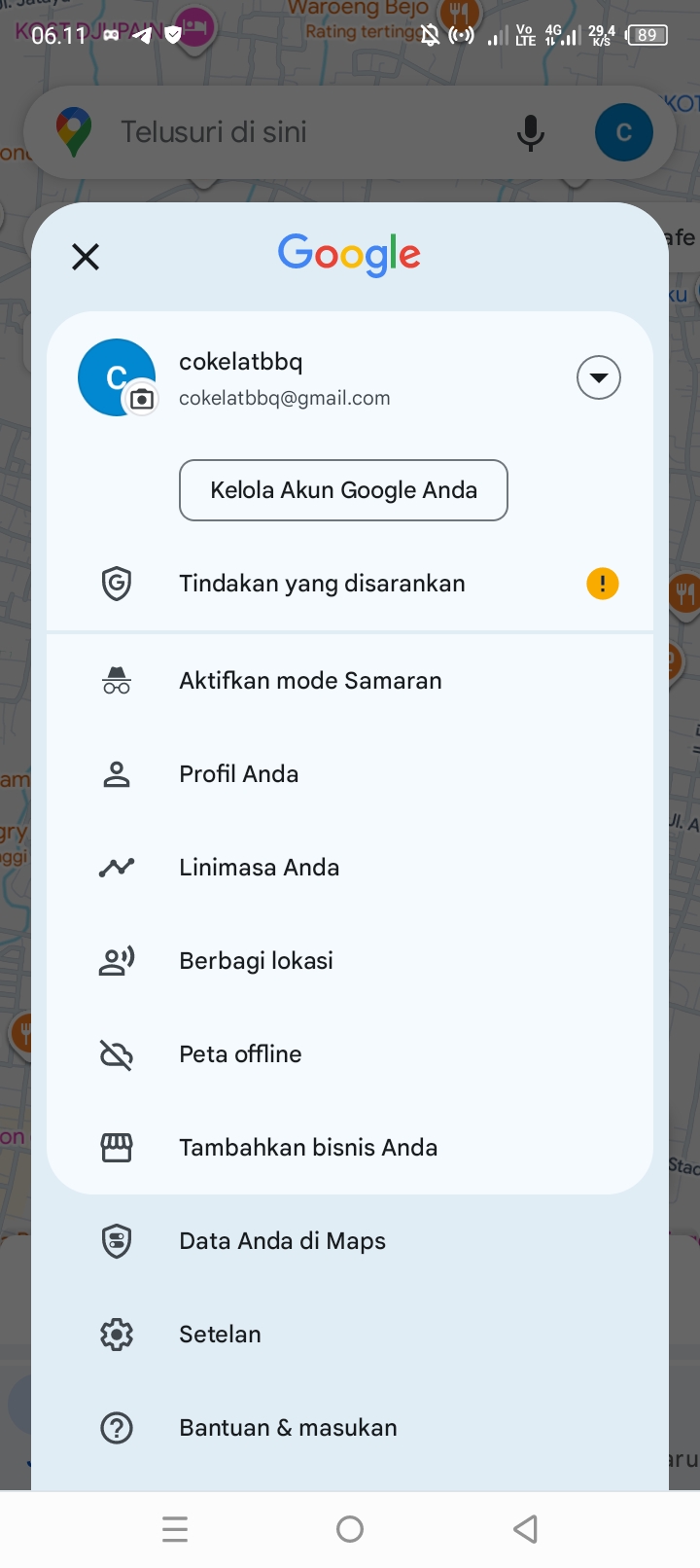Tap the microphone voice search icon

[x=531, y=132]
